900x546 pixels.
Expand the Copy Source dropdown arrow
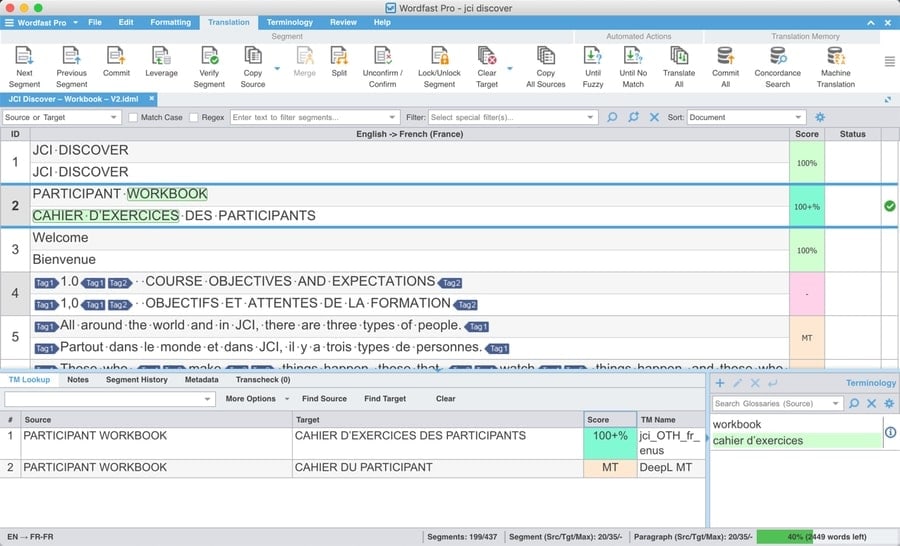(x=277, y=68)
